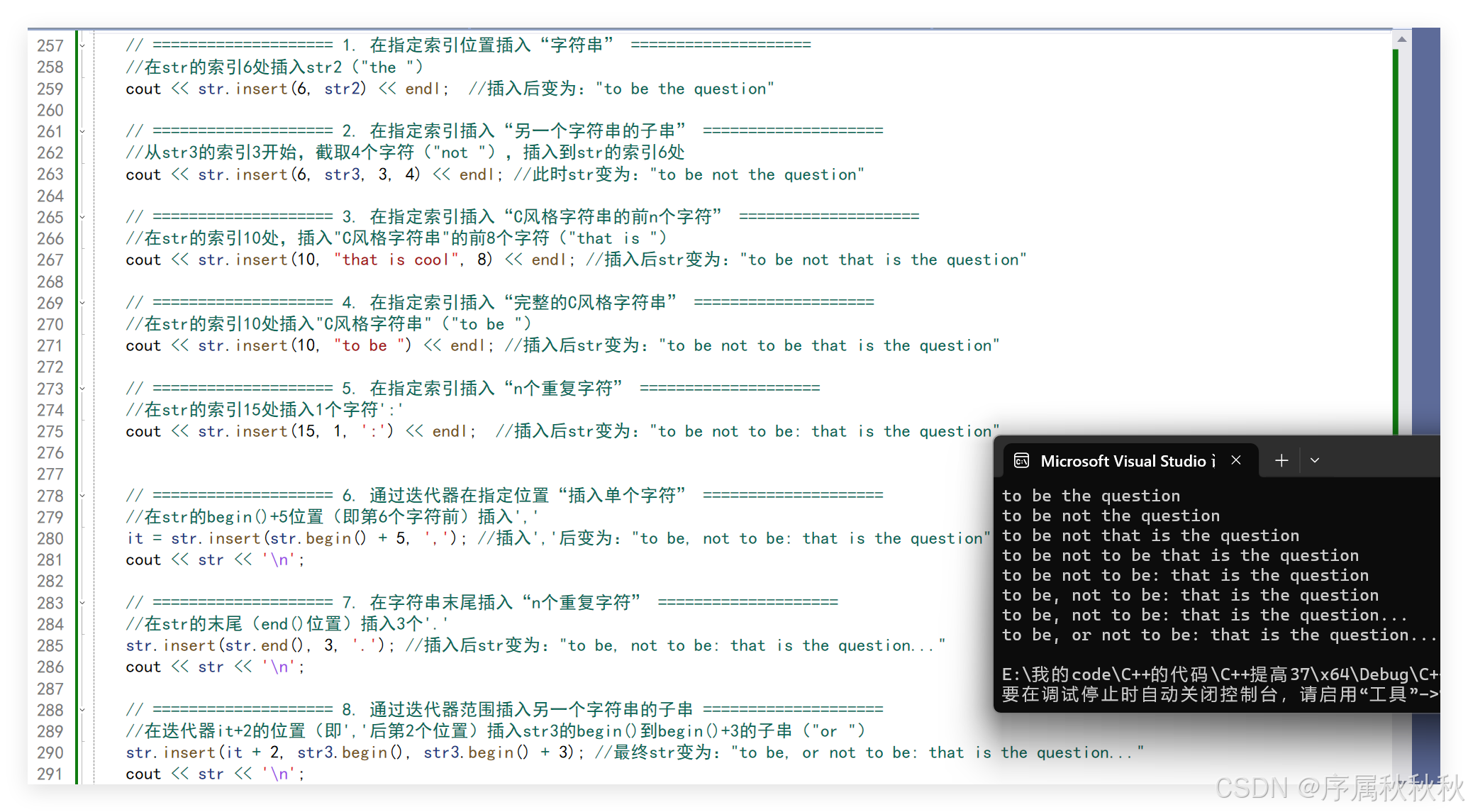Collapse the comment block at line 265
Image resolution: width=1468 pixels, height=812 pixels.
pyautogui.click(x=82, y=218)
